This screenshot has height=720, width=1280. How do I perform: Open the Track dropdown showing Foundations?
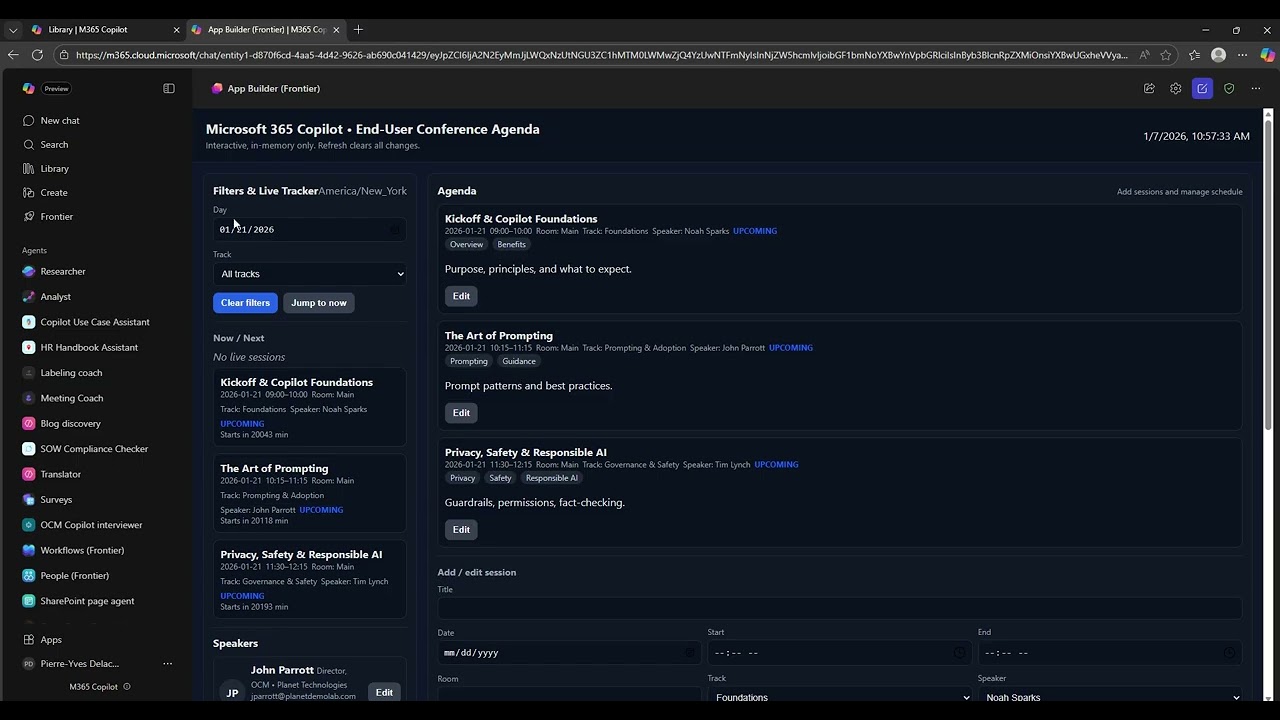point(840,697)
